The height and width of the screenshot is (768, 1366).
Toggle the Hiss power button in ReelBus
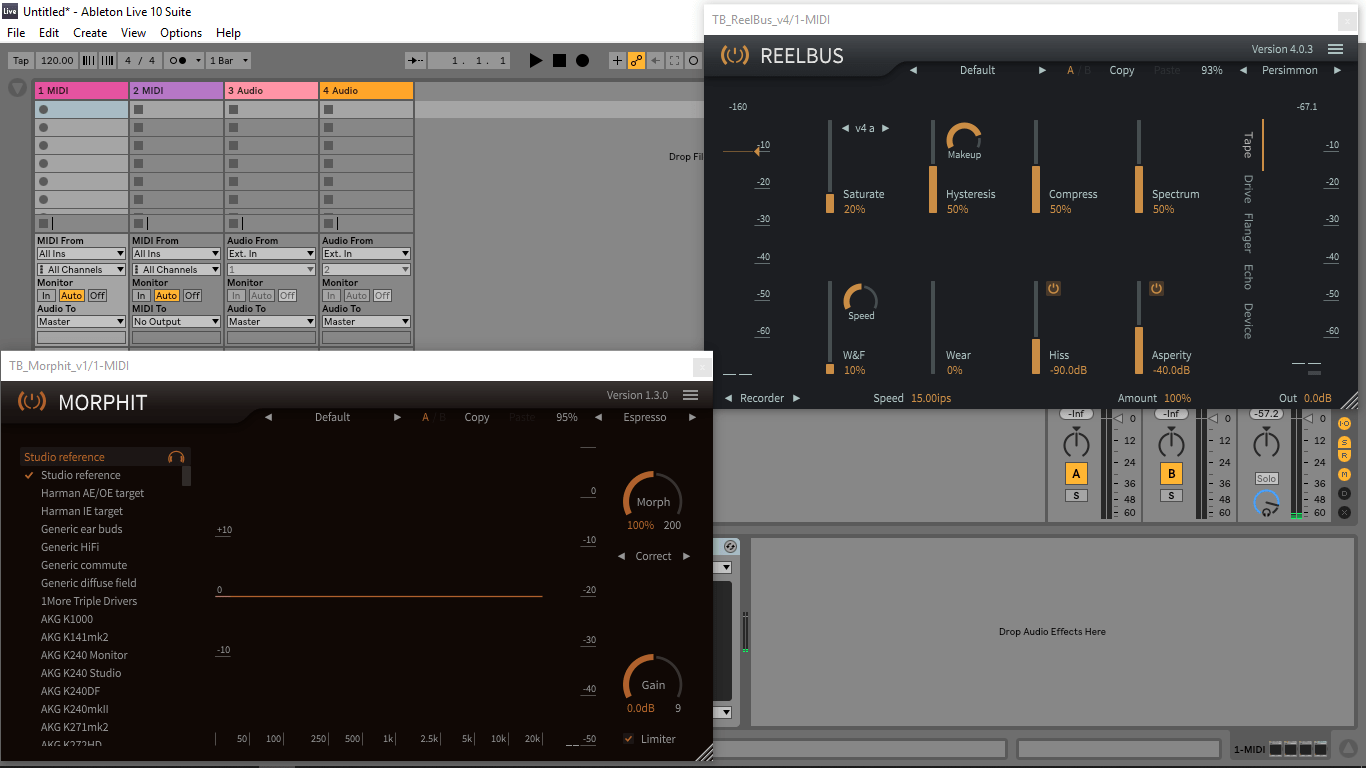(x=1053, y=288)
